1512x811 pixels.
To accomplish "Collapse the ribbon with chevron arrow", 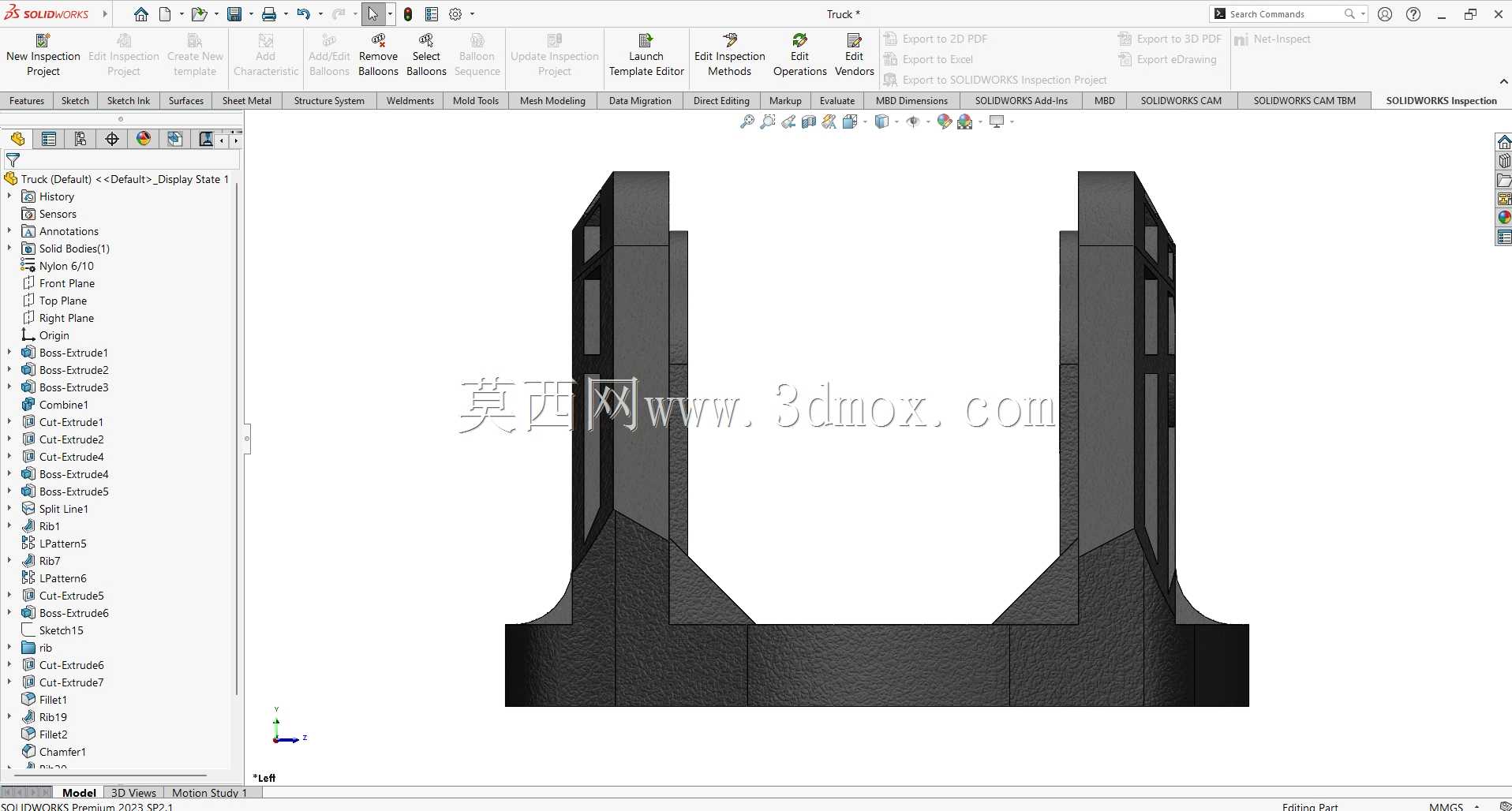I will pos(1503,81).
